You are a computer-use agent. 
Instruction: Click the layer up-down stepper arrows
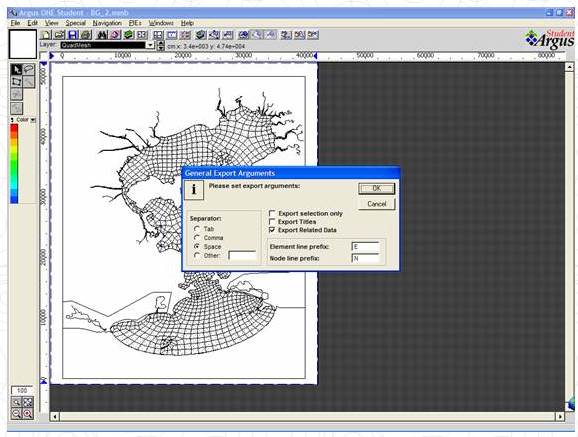click(x=161, y=45)
